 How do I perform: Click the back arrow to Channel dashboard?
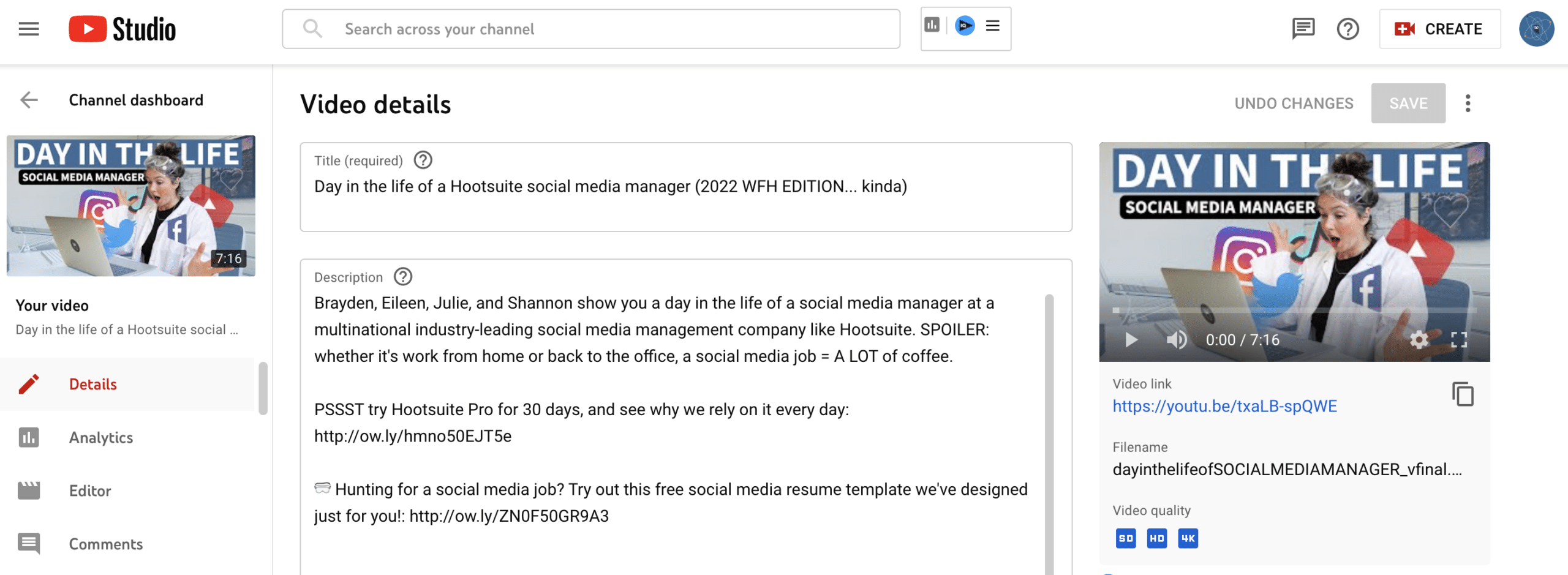(x=29, y=100)
